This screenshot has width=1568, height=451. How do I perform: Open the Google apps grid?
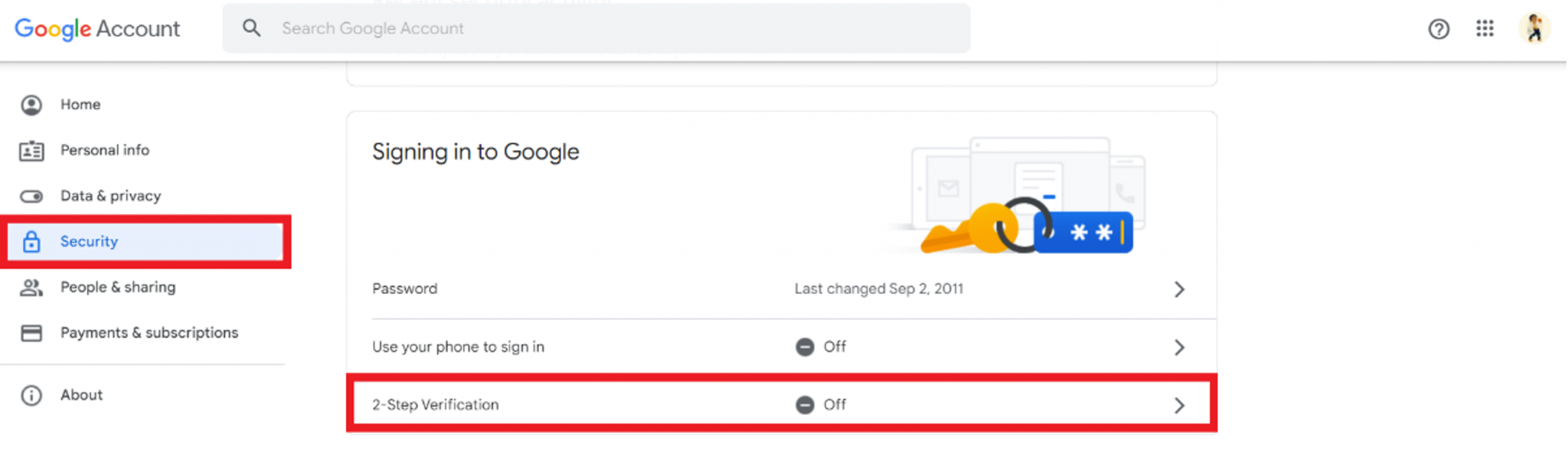(x=1485, y=28)
